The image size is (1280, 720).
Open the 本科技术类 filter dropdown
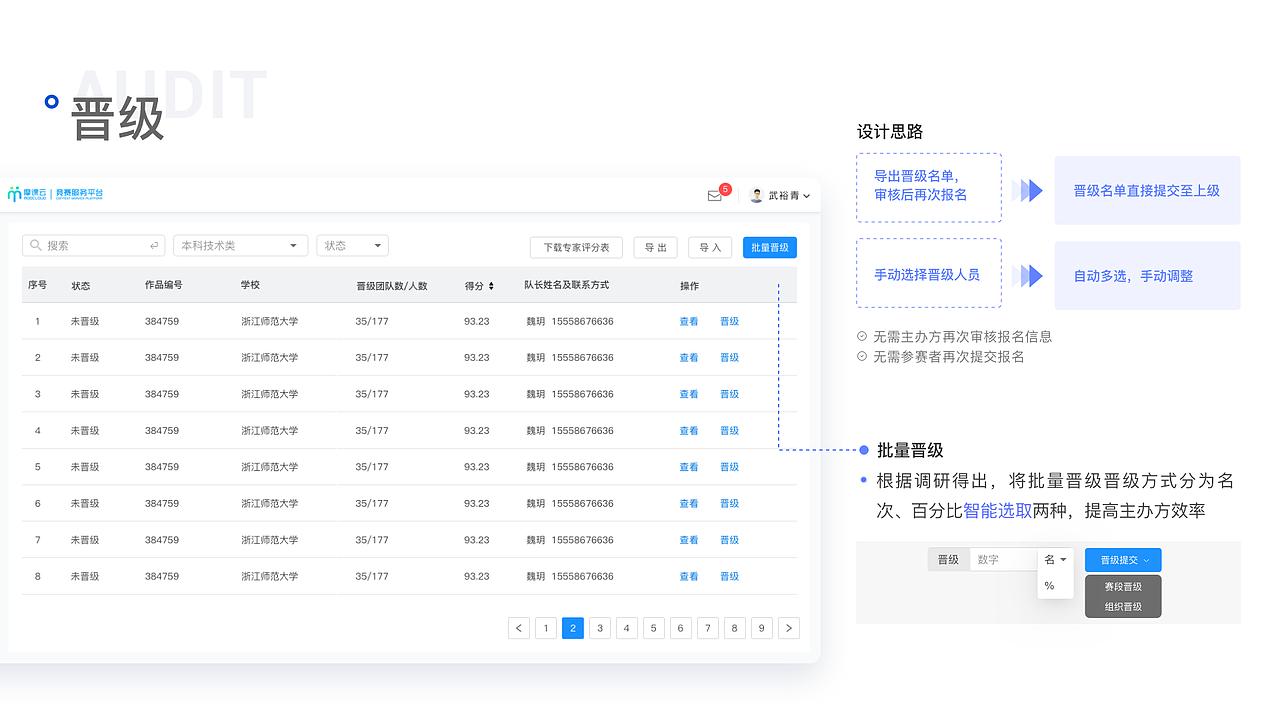pyautogui.click(x=240, y=245)
